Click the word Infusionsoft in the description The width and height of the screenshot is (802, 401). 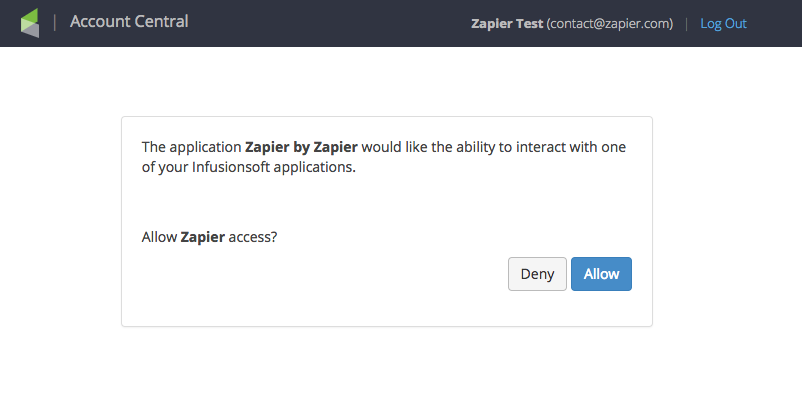(x=231, y=167)
